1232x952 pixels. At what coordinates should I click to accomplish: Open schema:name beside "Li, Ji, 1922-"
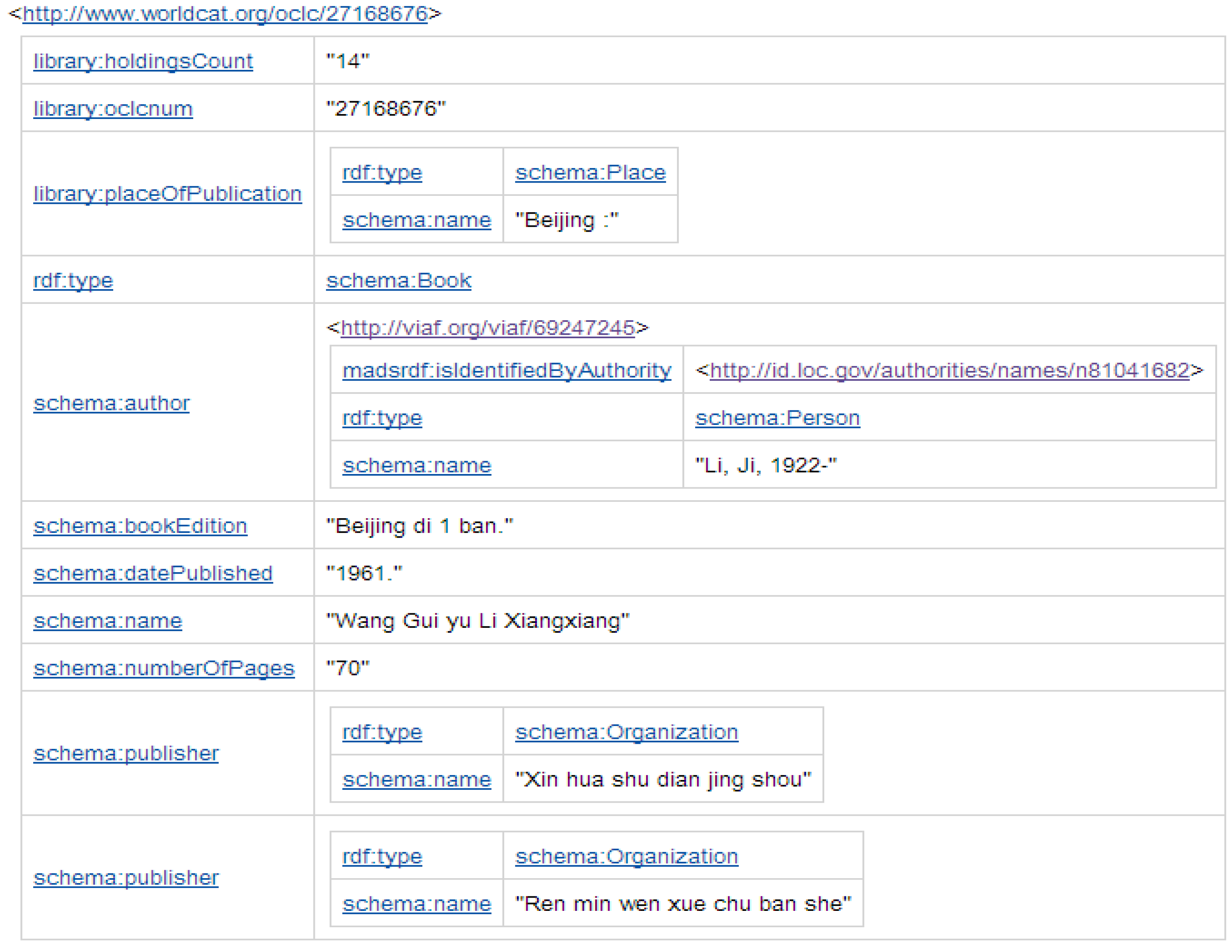(x=417, y=465)
